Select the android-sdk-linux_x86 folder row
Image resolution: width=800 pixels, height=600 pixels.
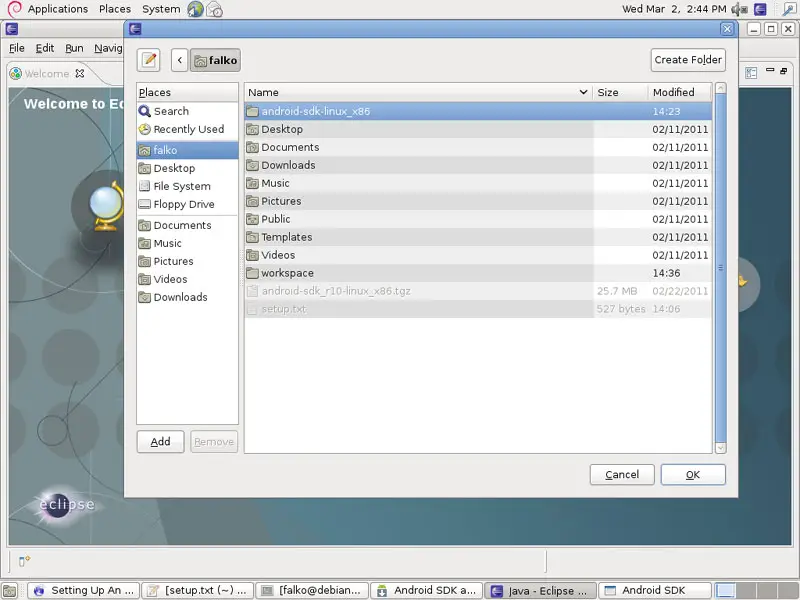(x=478, y=111)
